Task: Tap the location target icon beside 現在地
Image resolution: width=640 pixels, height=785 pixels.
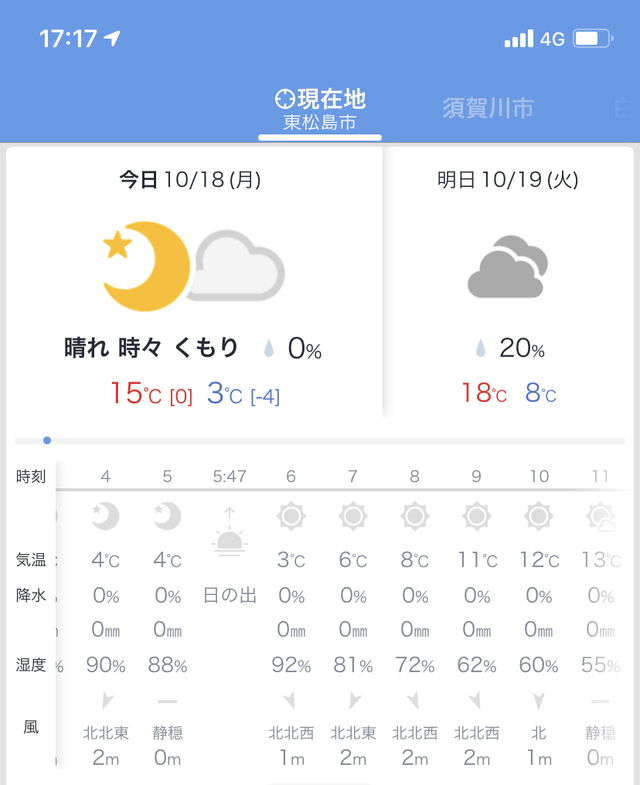Action: (x=285, y=99)
